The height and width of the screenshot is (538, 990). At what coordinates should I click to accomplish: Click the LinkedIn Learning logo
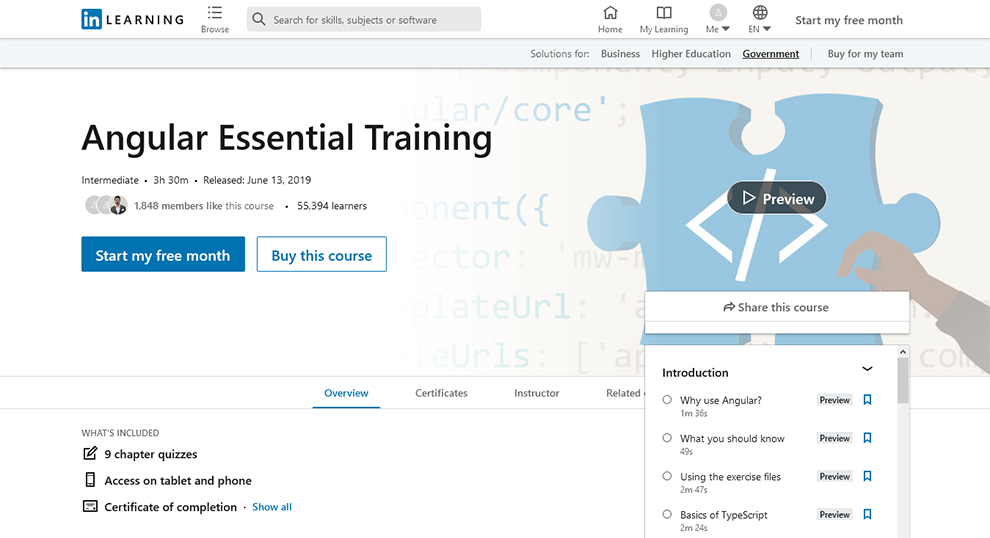click(x=133, y=20)
